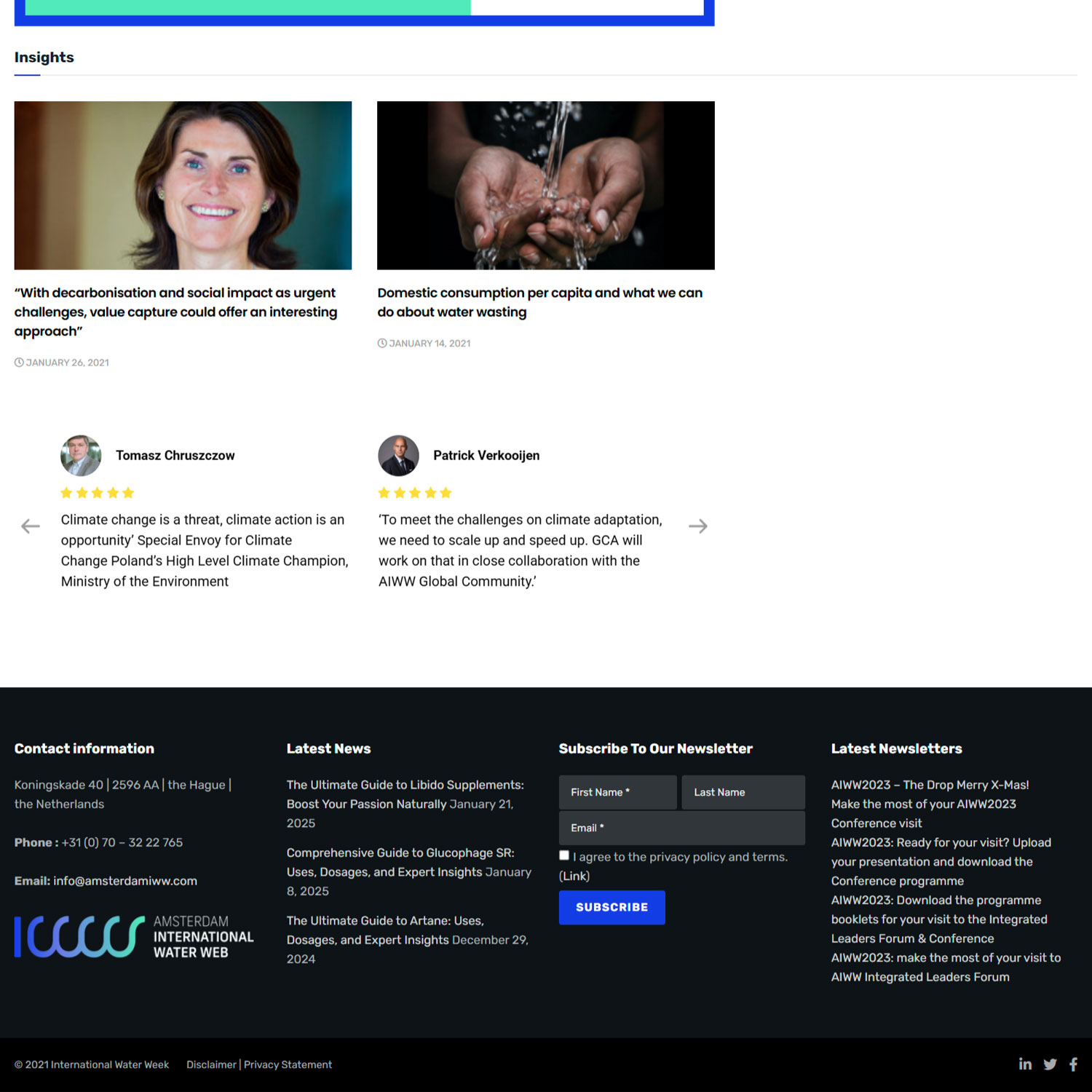
Task: Click the five-star rating under Tomasz Chruszczow
Action: [x=98, y=493]
